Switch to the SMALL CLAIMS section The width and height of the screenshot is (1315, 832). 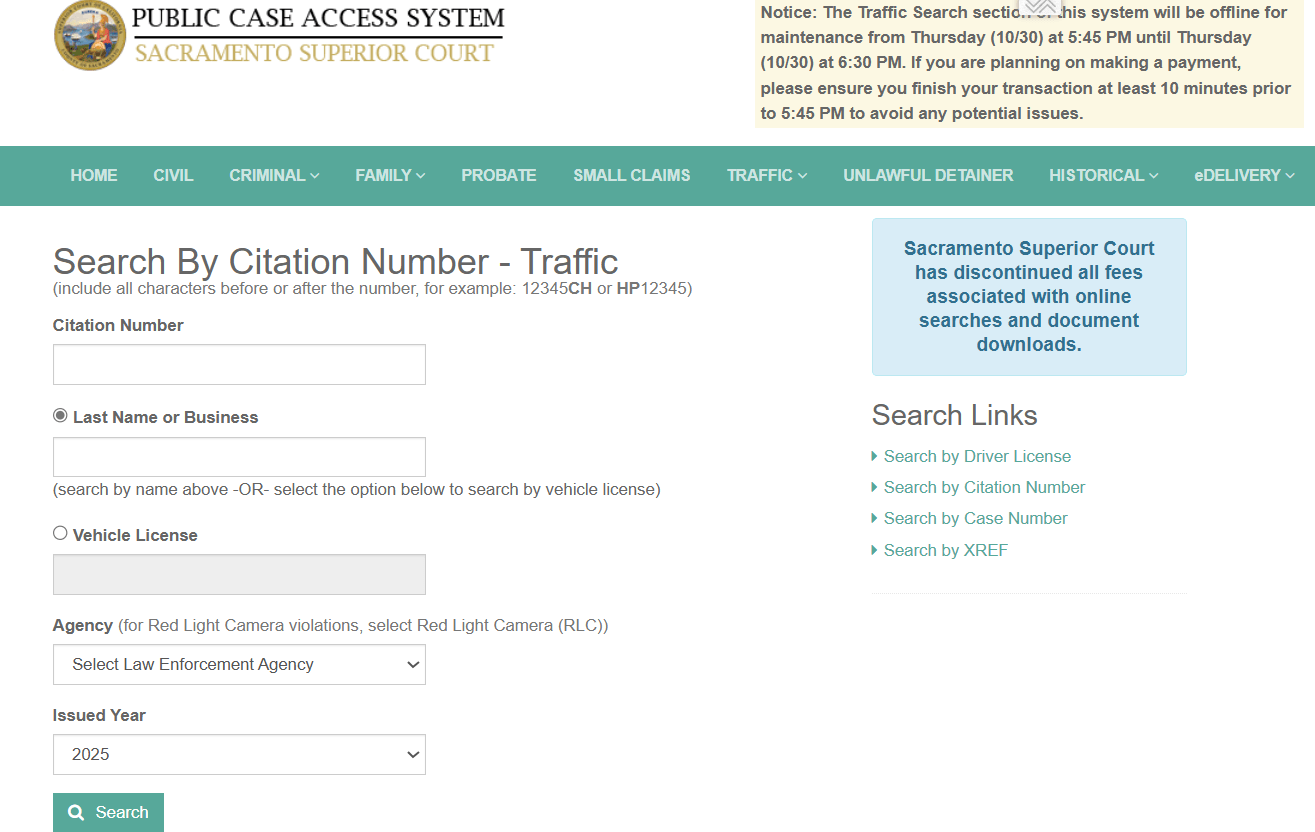pyautogui.click(x=631, y=175)
